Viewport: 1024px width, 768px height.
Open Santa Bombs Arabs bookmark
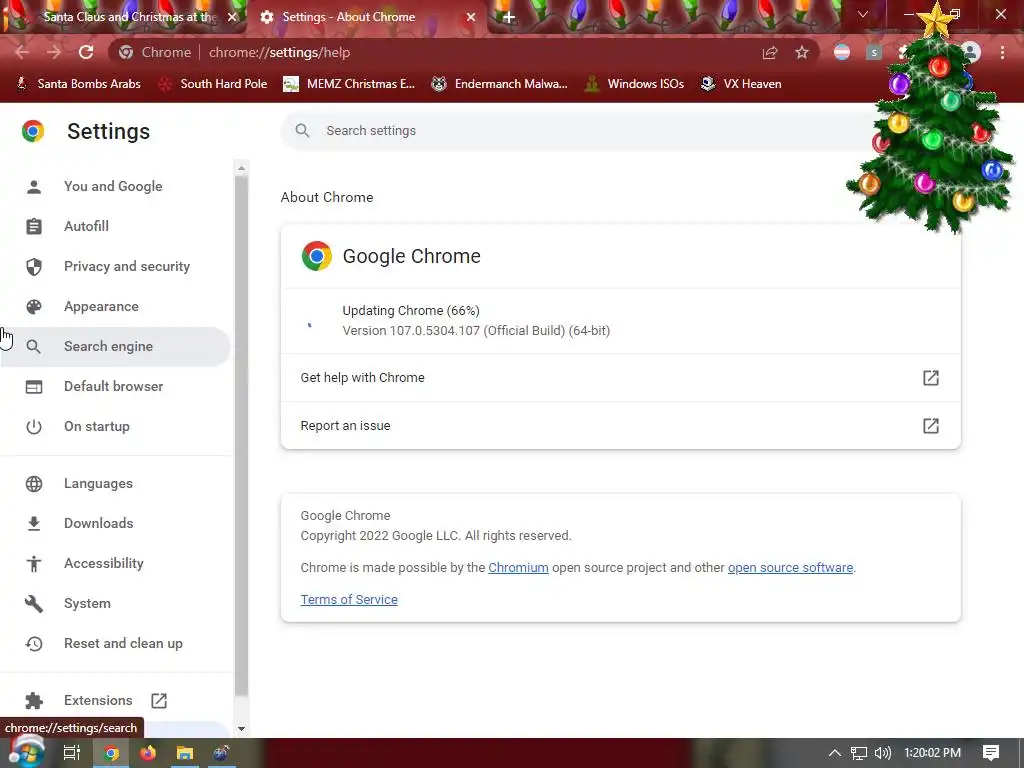click(78, 84)
